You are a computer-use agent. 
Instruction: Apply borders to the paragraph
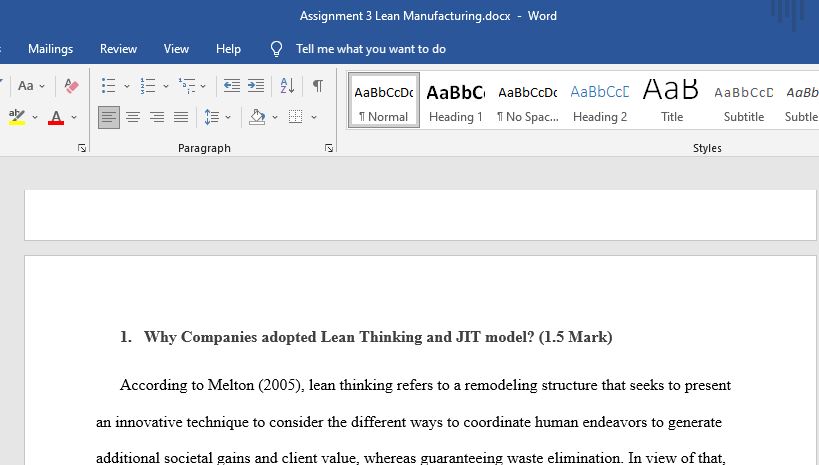(296, 117)
